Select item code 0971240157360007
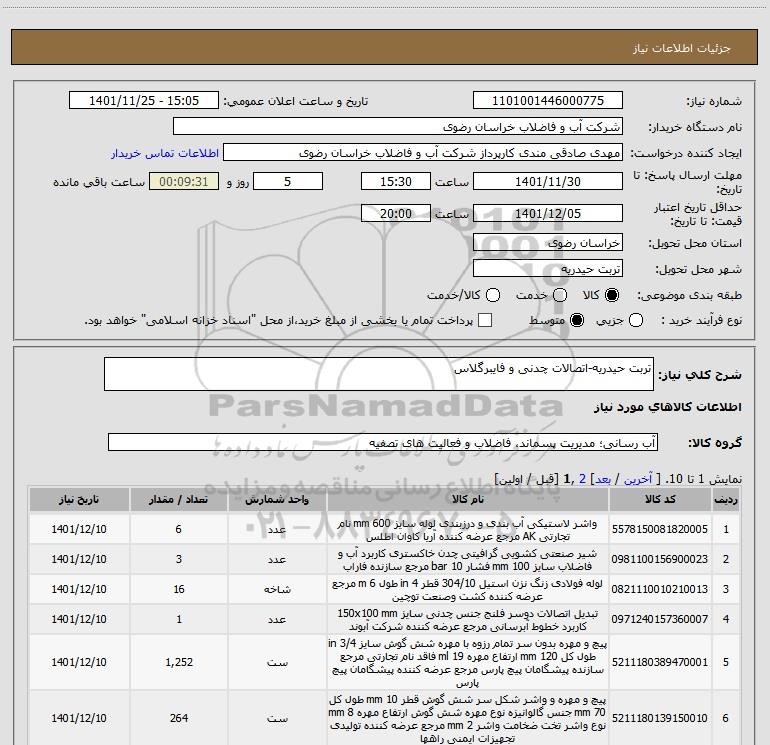 (660, 619)
